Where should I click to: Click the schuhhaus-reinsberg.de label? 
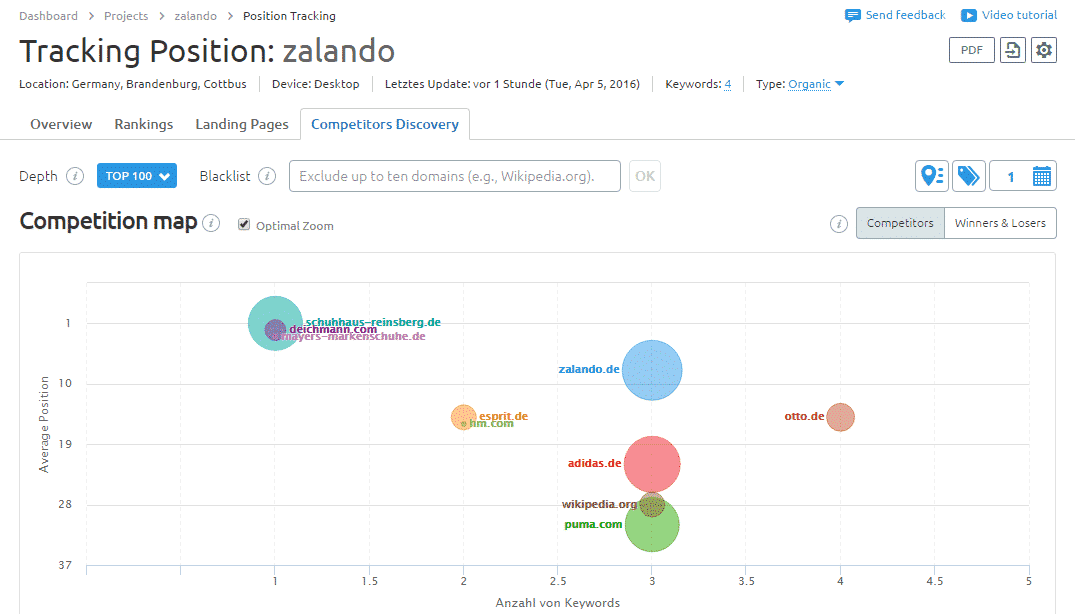pos(373,321)
